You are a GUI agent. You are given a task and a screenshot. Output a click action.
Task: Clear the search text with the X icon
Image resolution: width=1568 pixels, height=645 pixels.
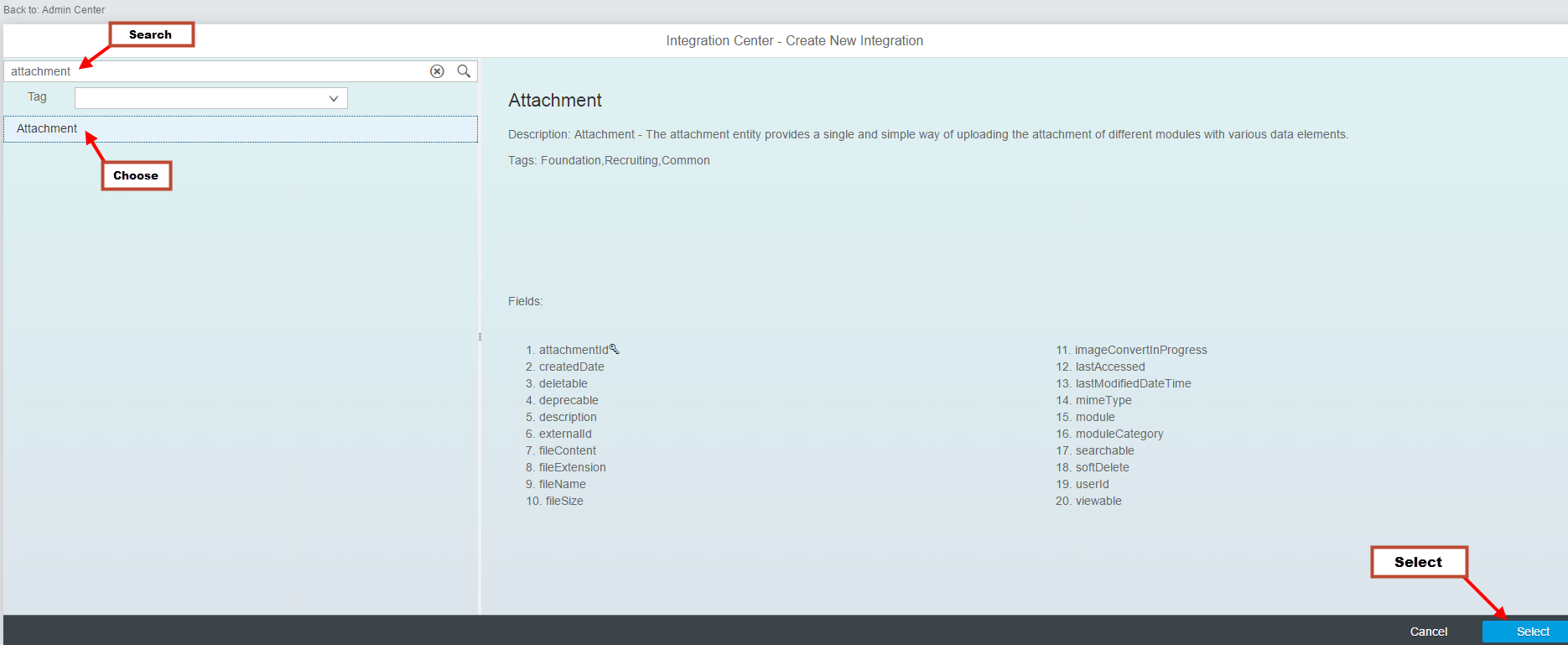(437, 71)
